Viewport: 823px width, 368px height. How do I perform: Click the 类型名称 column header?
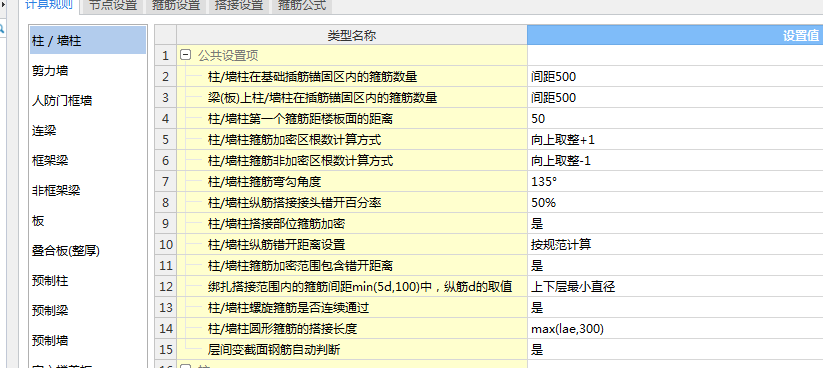tap(352, 35)
